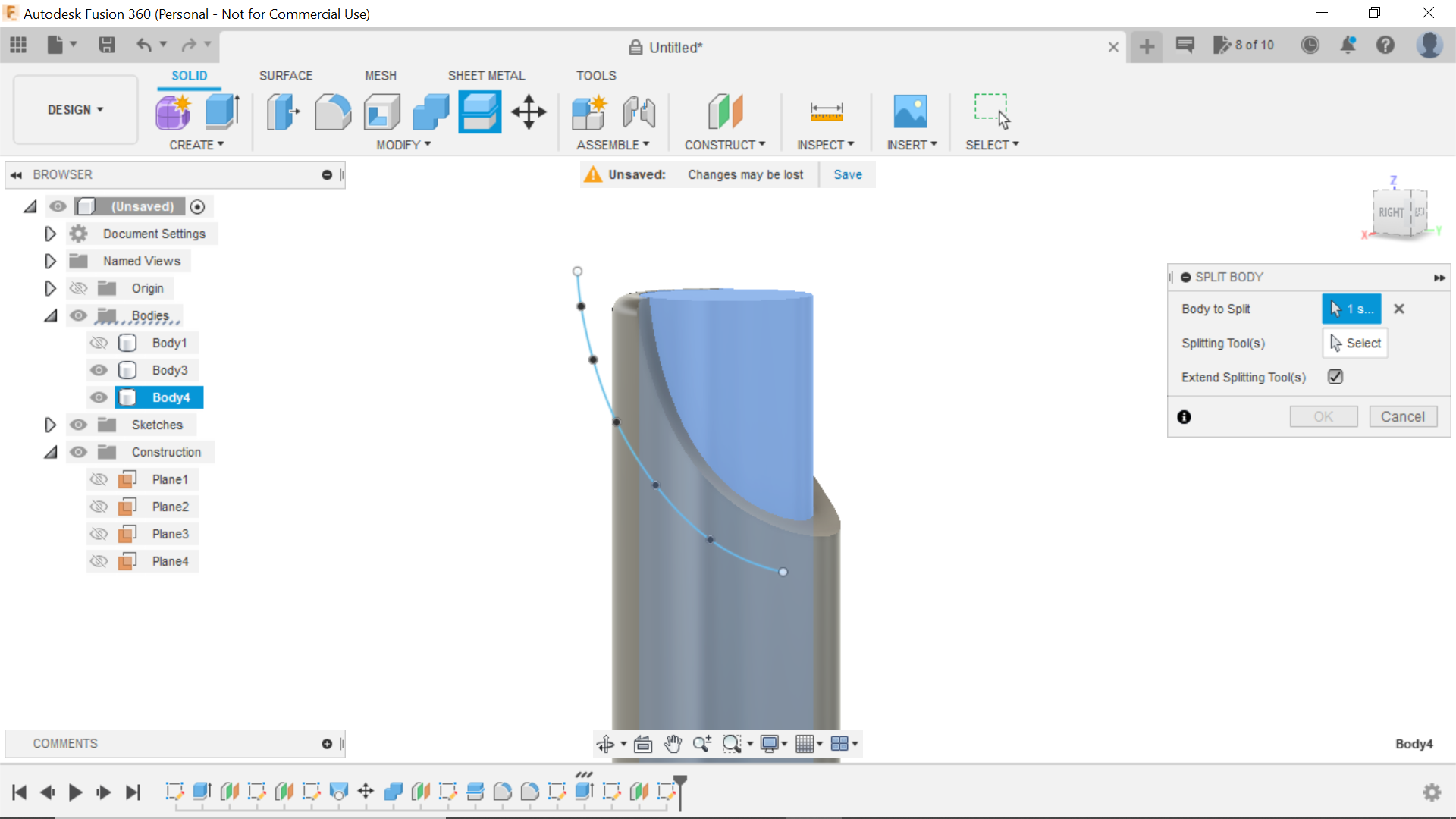
Task: Show Body1 by clicking its visibility eye
Action: click(x=99, y=343)
